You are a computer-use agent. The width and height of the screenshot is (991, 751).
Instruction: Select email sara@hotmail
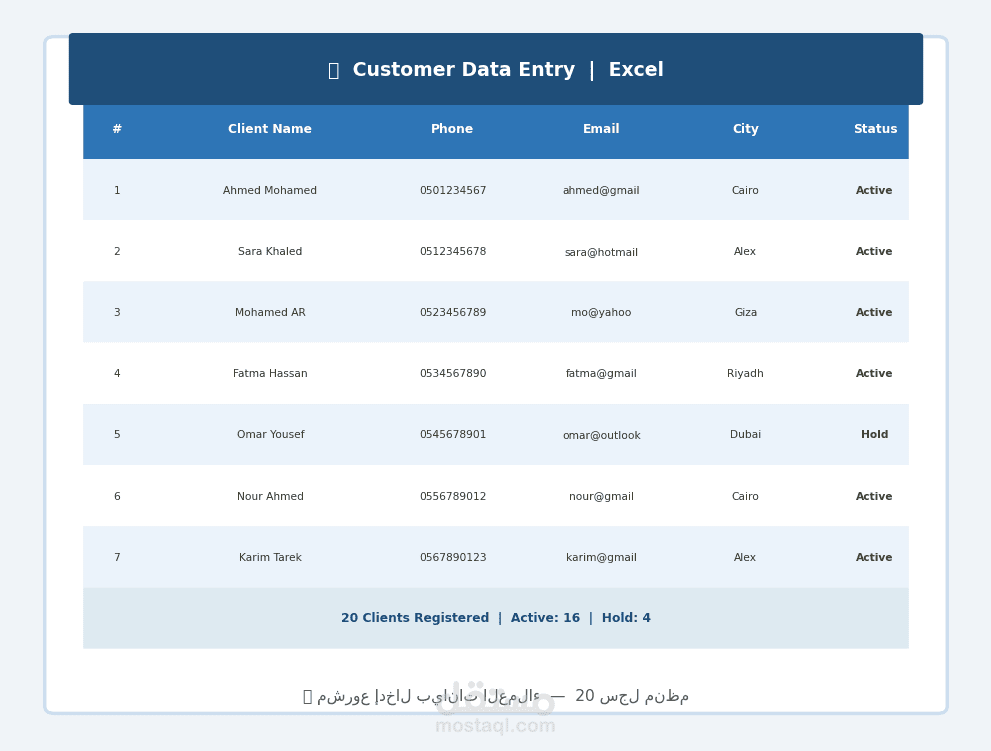[x=601, y=252]
